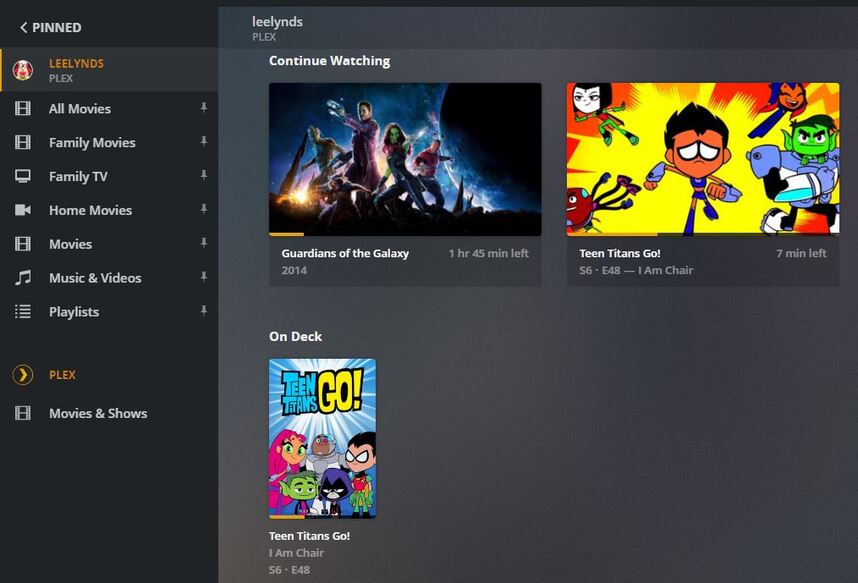This screenshot has height=583, width=858.
Task: Open Playlists from the sidebar
Action: tap(109, 311)
